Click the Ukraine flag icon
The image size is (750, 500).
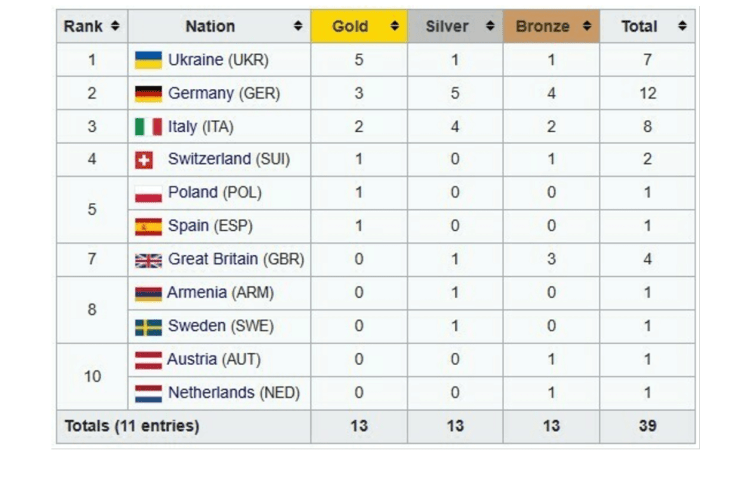pyautogui.click(x=148, y=60)
